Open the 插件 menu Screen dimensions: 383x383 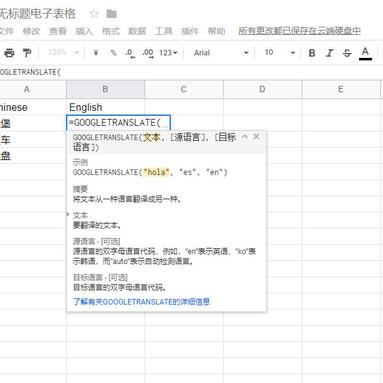pos(190,31)
